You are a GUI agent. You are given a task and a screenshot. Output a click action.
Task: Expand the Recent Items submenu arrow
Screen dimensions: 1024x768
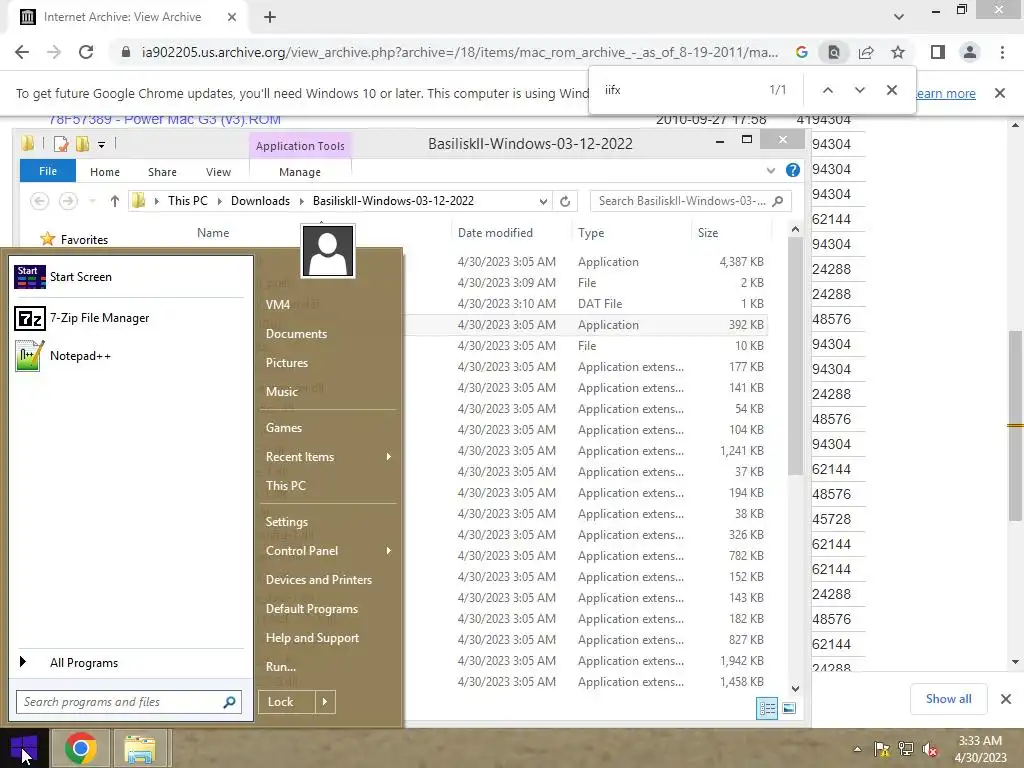(389, 456)
